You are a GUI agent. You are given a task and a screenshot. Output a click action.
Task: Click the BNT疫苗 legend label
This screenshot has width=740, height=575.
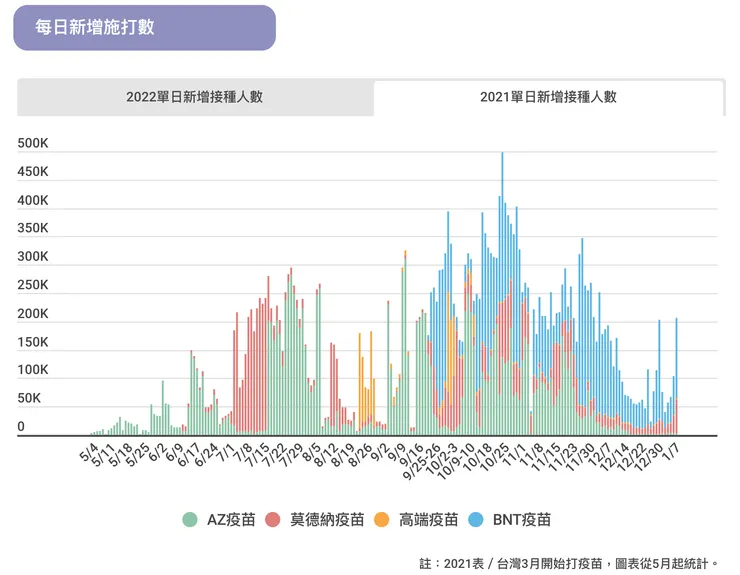[522, 520]
